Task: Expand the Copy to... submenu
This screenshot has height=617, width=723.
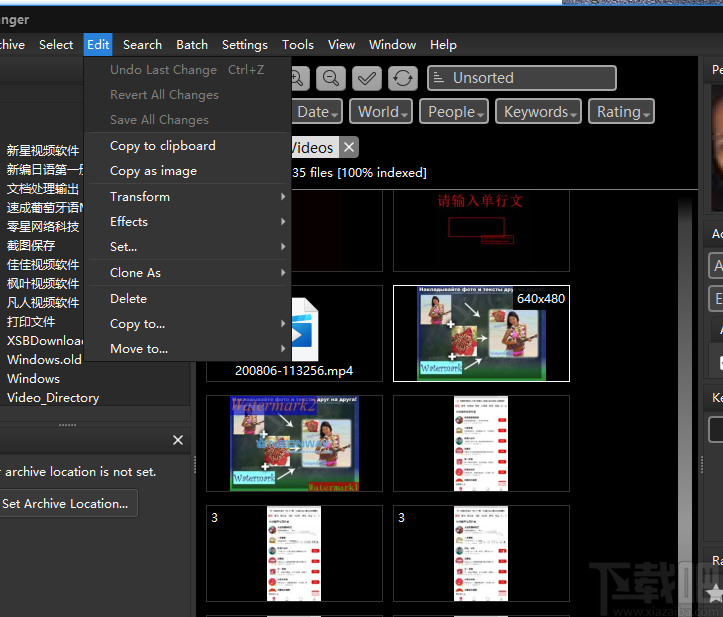Action: click(187, 324)
